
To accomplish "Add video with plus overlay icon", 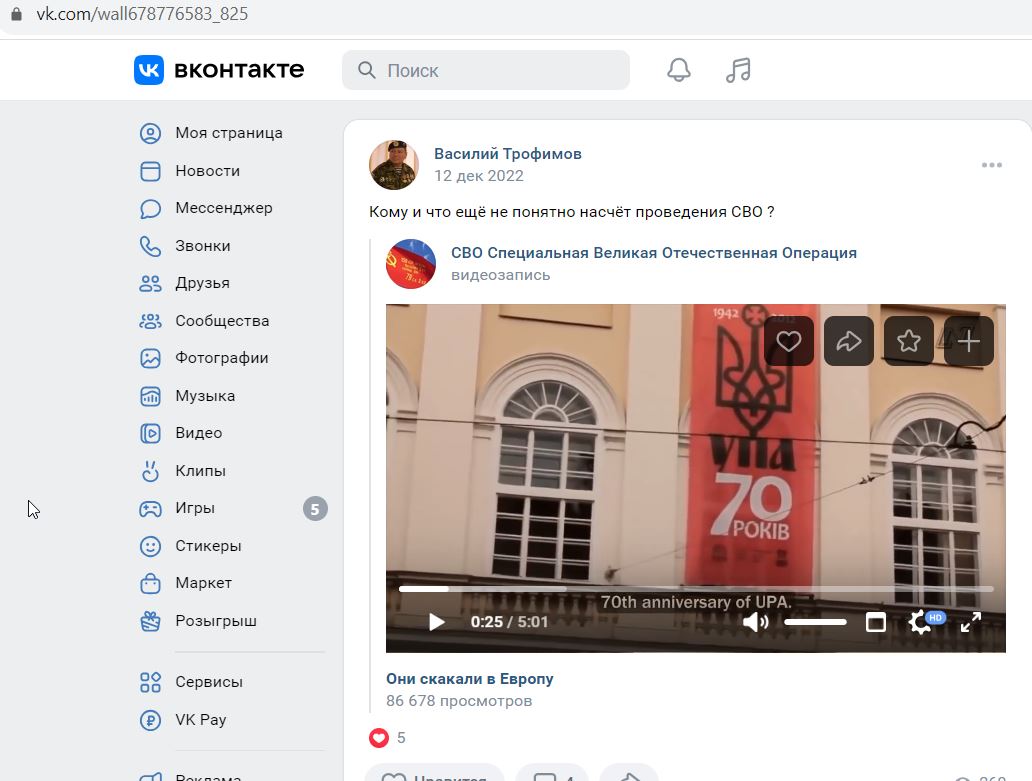I will 969,341.
